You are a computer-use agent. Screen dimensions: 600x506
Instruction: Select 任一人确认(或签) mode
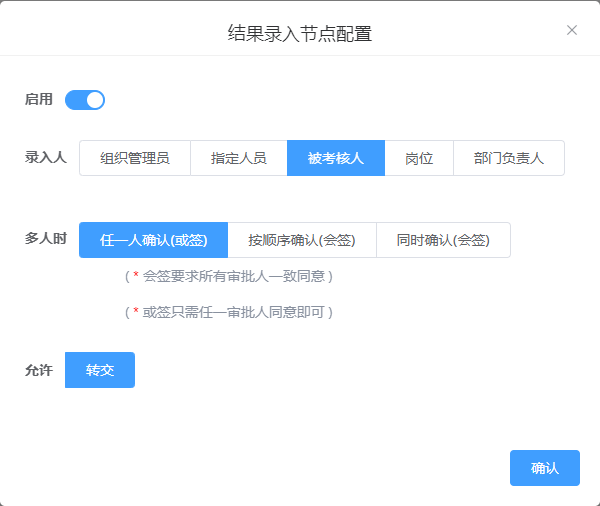click(154, 240)
